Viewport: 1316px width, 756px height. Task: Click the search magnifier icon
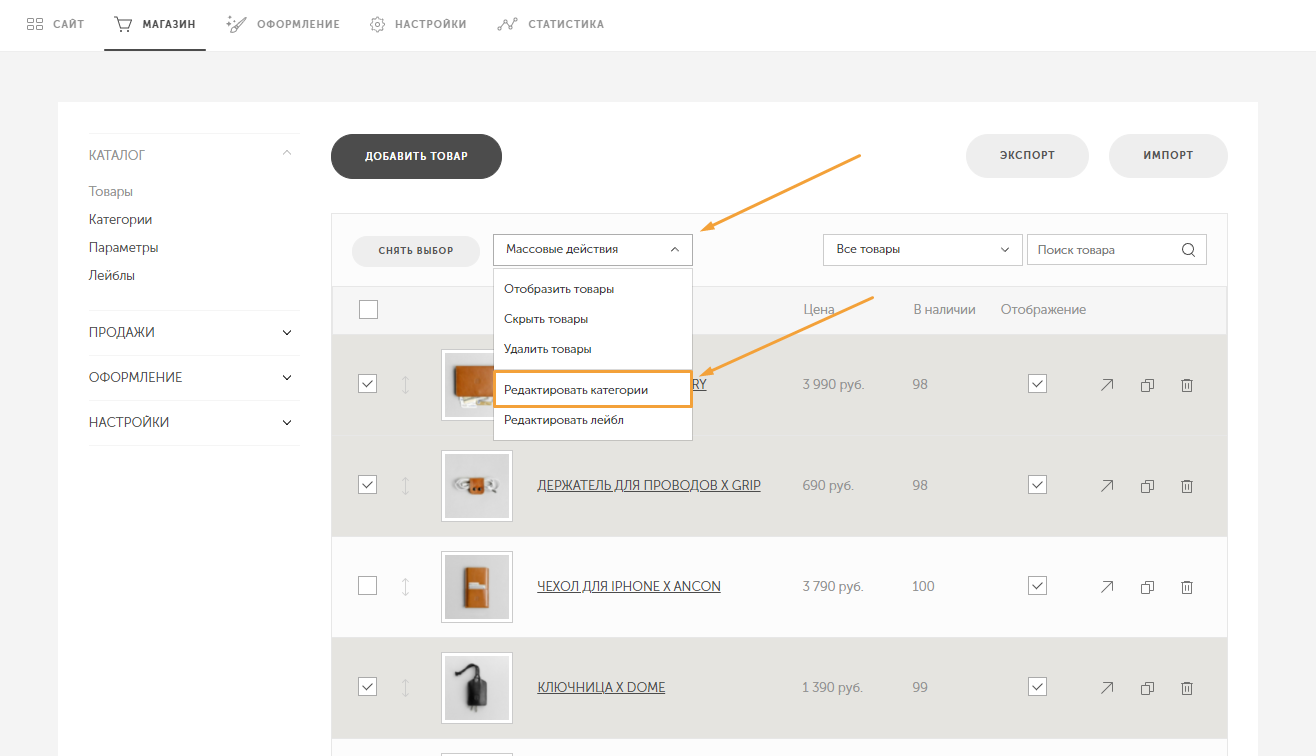pos(1188,250)
